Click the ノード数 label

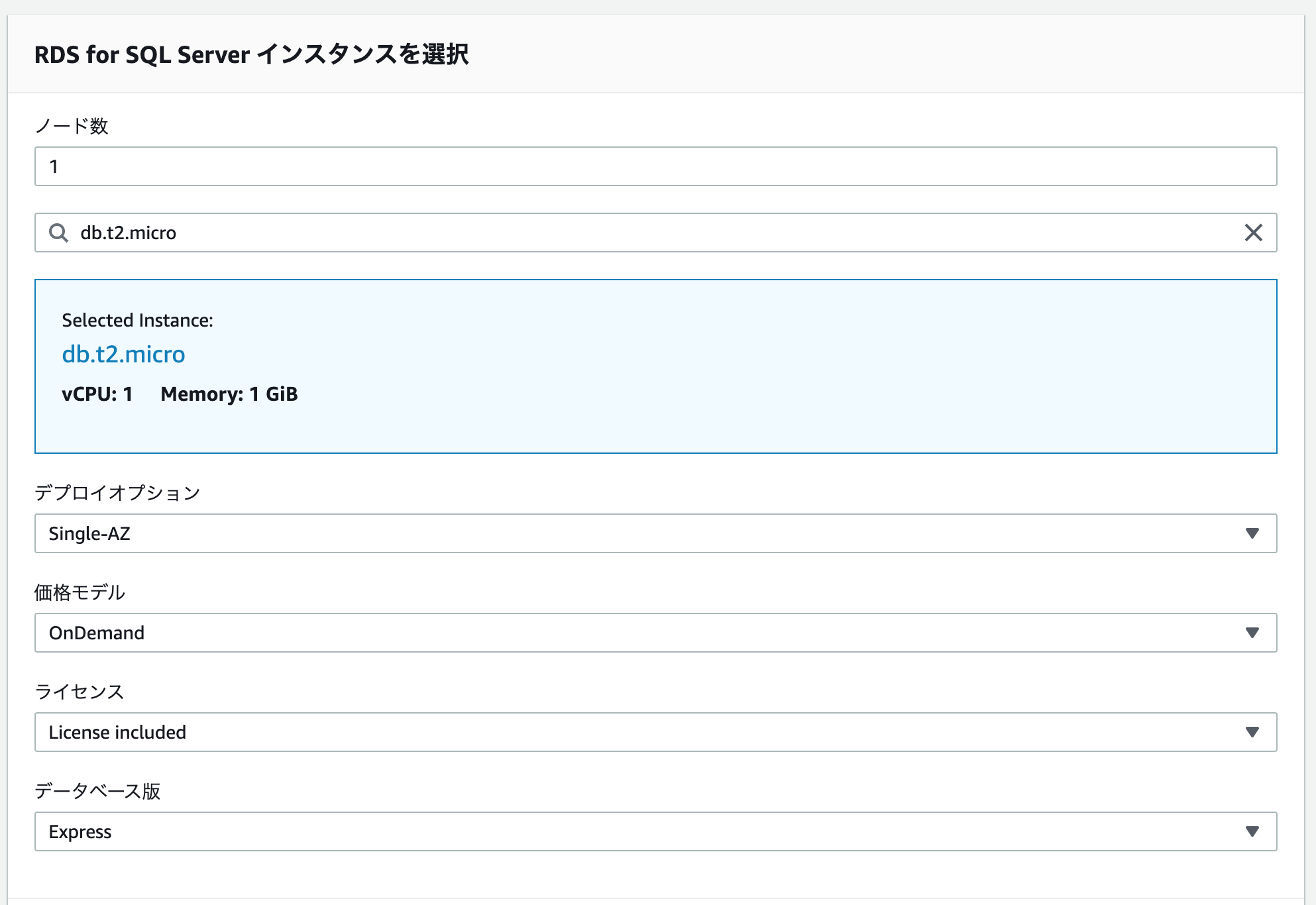72,126
